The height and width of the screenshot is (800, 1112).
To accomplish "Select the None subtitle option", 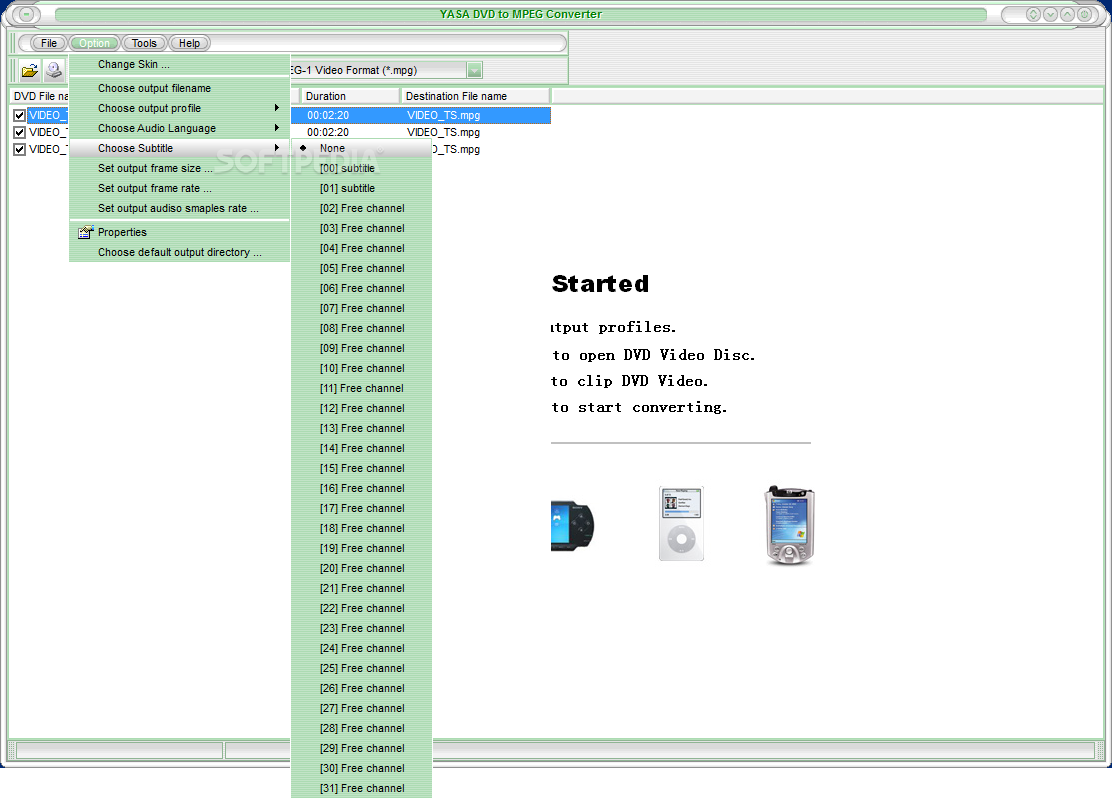I will tap(361, 148).
